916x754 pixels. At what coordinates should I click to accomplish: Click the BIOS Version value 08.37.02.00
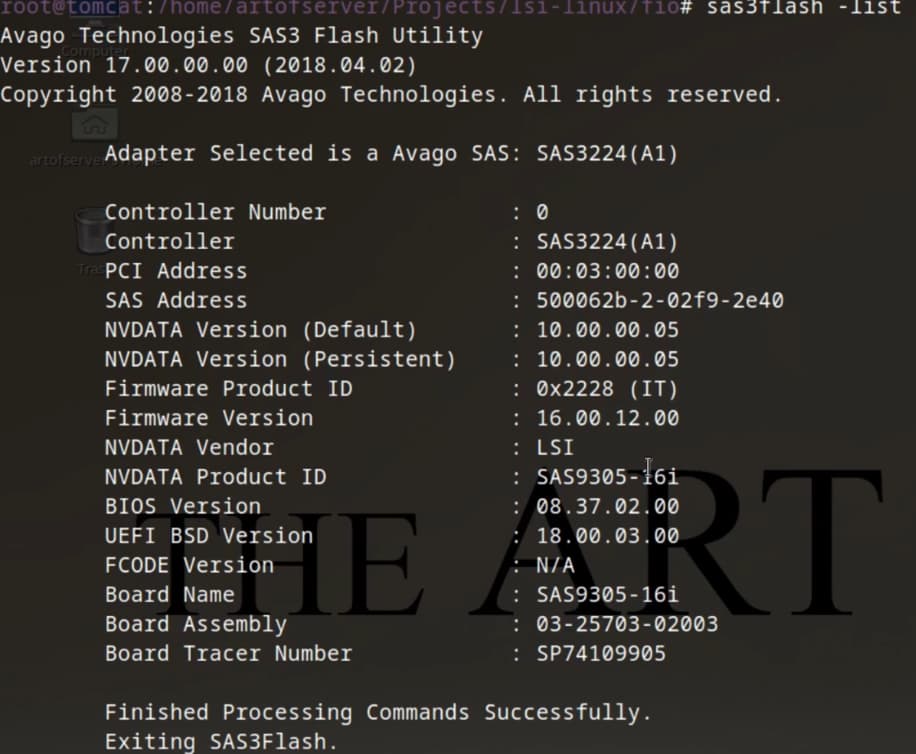607,506
